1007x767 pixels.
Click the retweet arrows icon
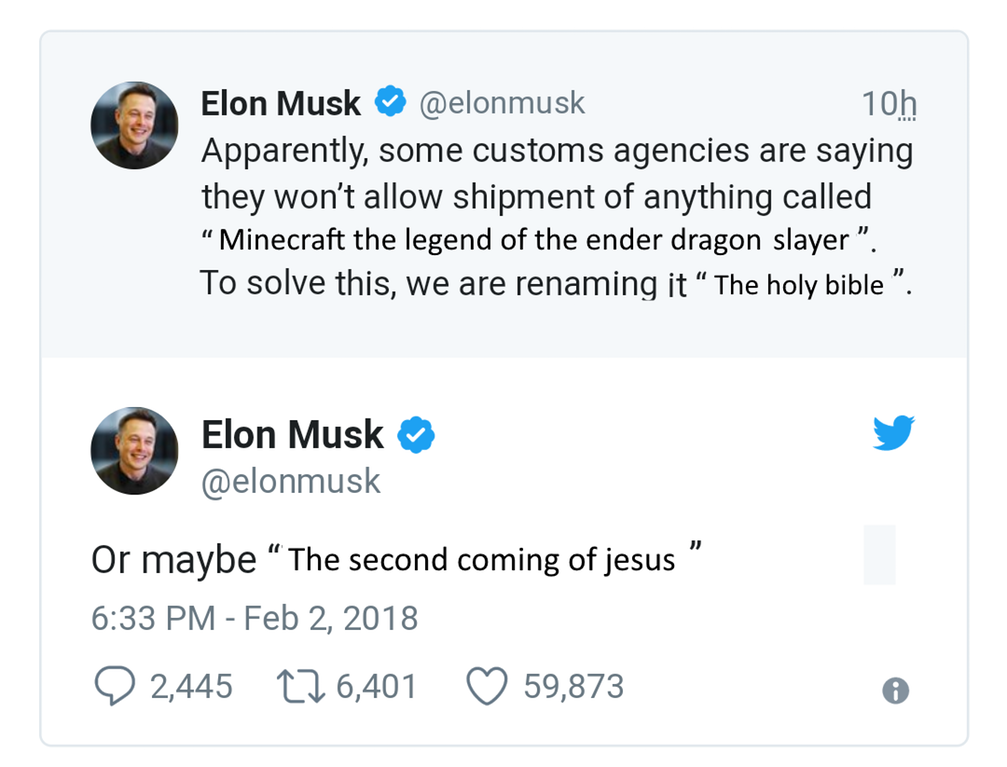click(x=300, y=686)
